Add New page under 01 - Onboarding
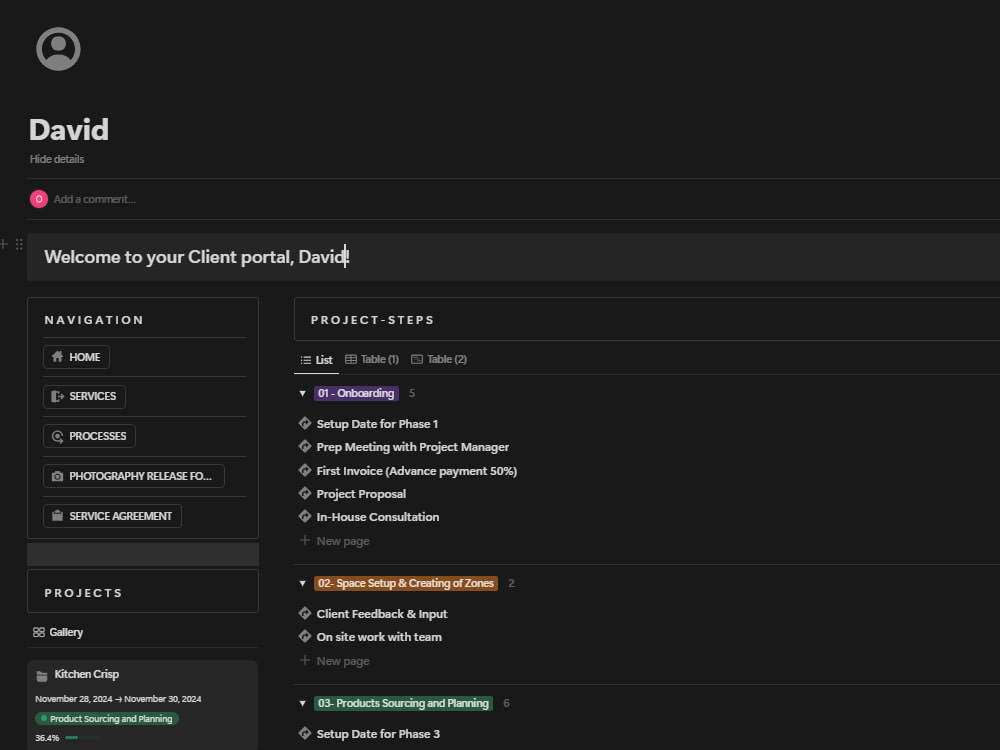Viewport: 1000px width, 750px height. [x=335, y=541]
